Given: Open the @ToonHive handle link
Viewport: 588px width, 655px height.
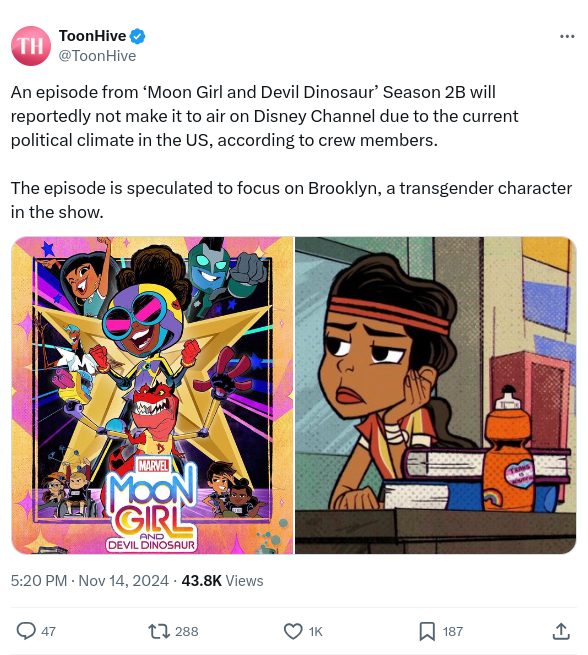Looking at the screenshot, I should (97, 56).
